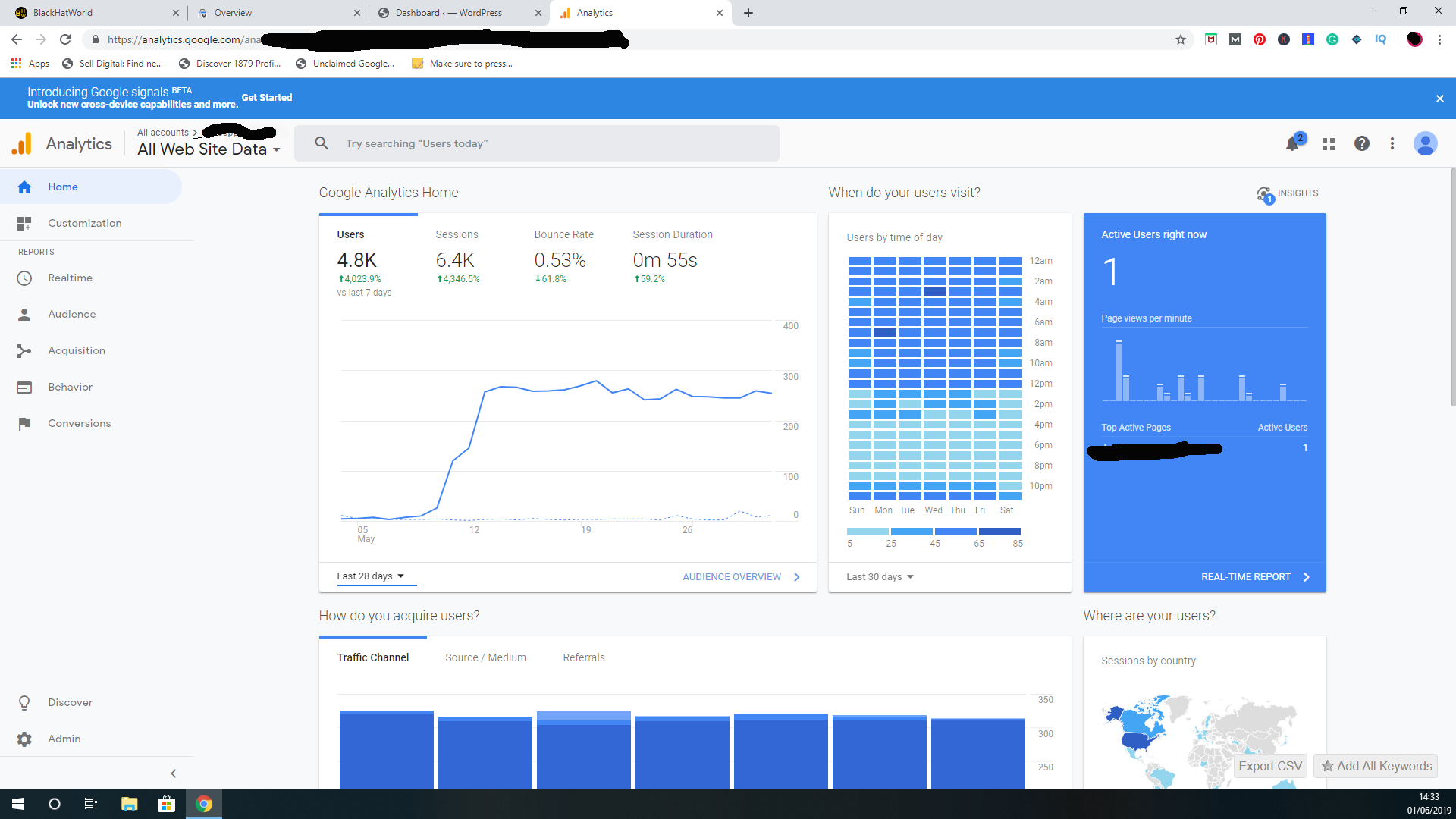Screen dimensions: 1456x819
Task: Open the Discover 1879 Profi bookmark
Action: 230,64
